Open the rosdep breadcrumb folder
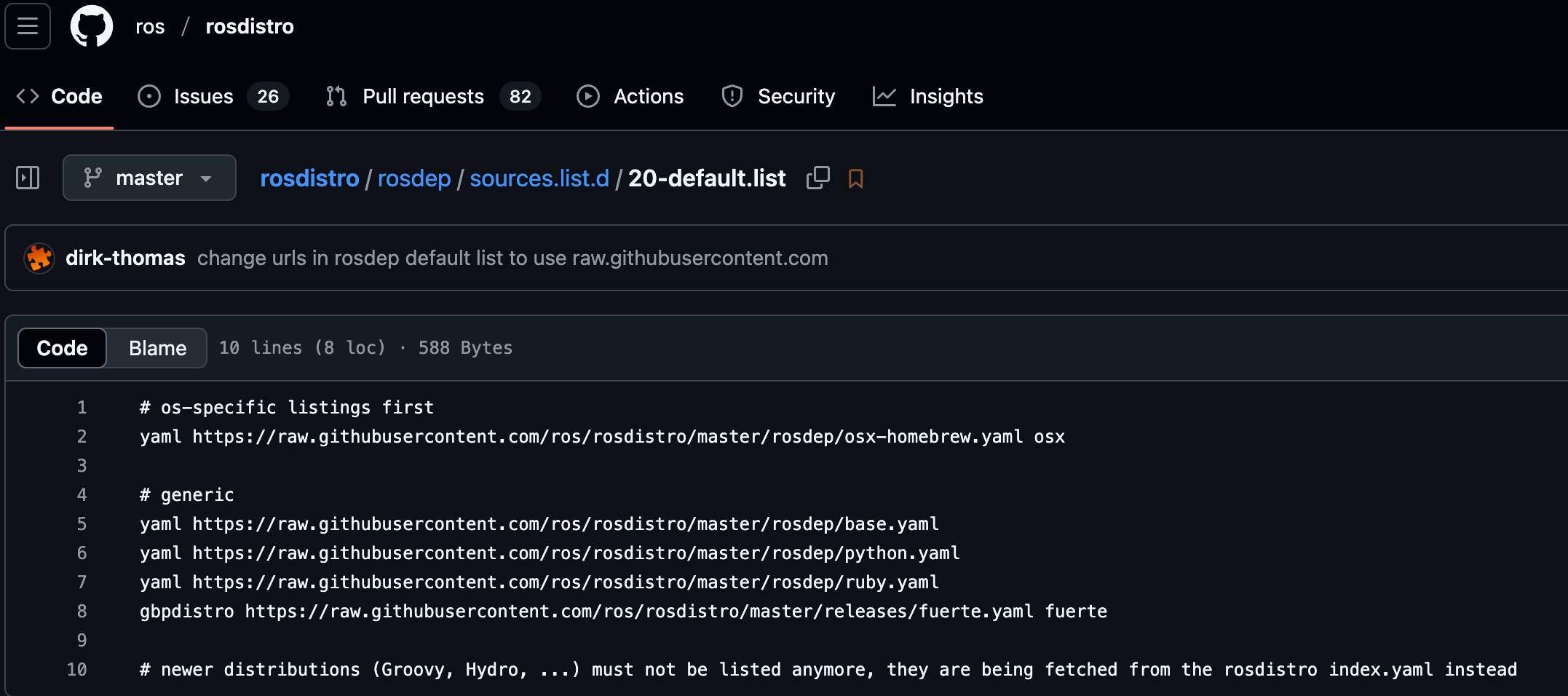 tap(414, 178)
